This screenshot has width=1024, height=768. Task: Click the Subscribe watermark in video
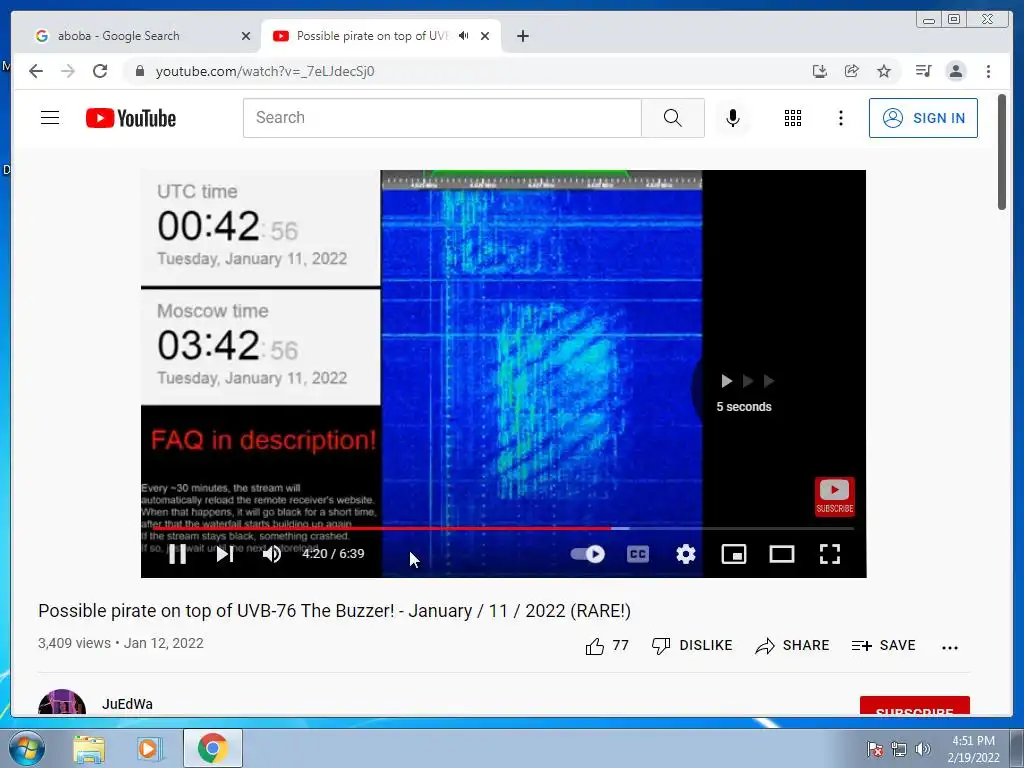click(835, 497)
